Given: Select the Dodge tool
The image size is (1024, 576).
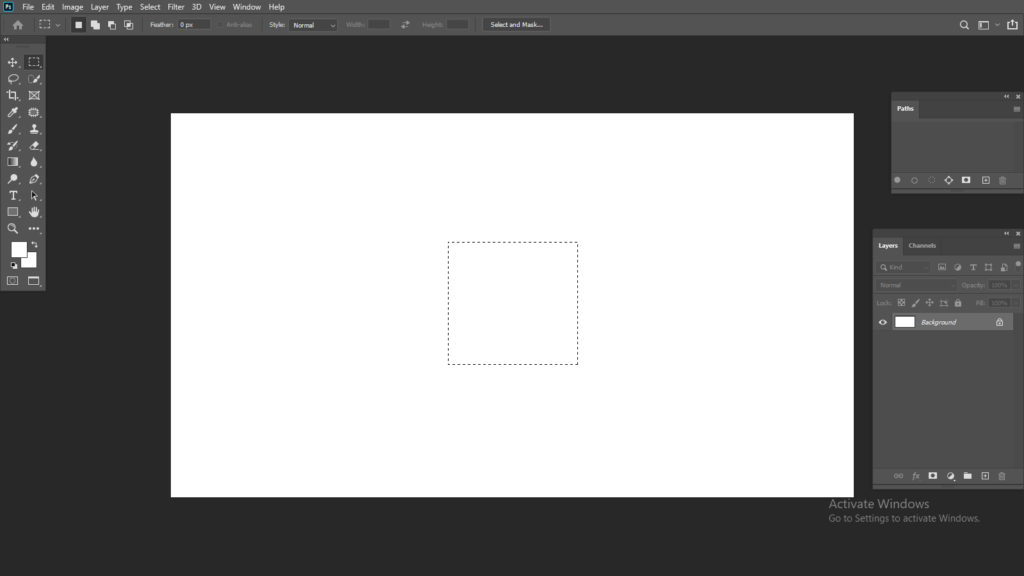Looking at the screenshot, I should pos(12,179).
